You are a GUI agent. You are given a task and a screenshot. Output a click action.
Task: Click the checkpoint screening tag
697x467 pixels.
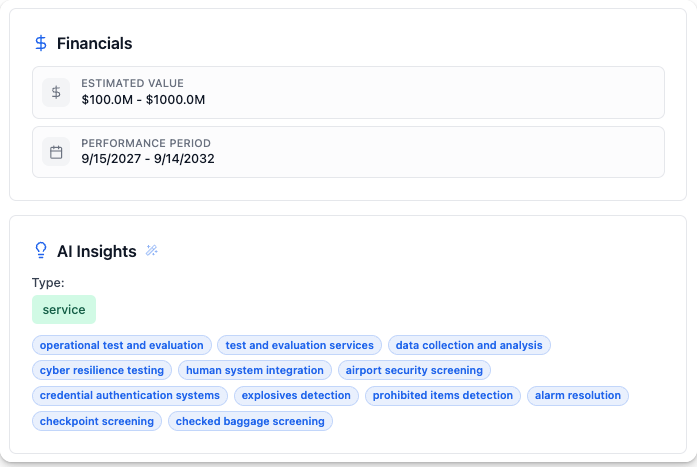(97, 421)
